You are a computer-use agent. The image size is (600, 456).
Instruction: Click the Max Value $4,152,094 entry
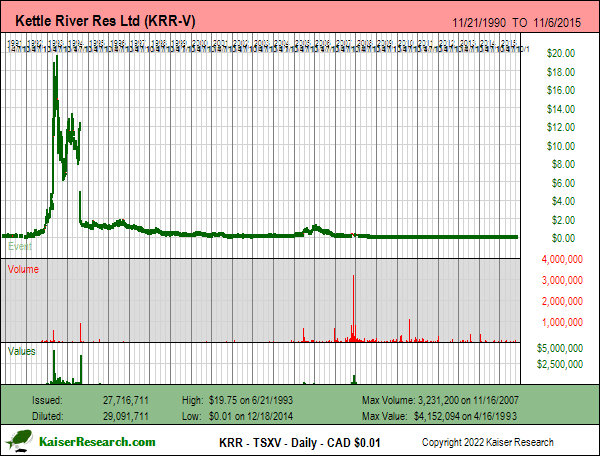[439, 416]
